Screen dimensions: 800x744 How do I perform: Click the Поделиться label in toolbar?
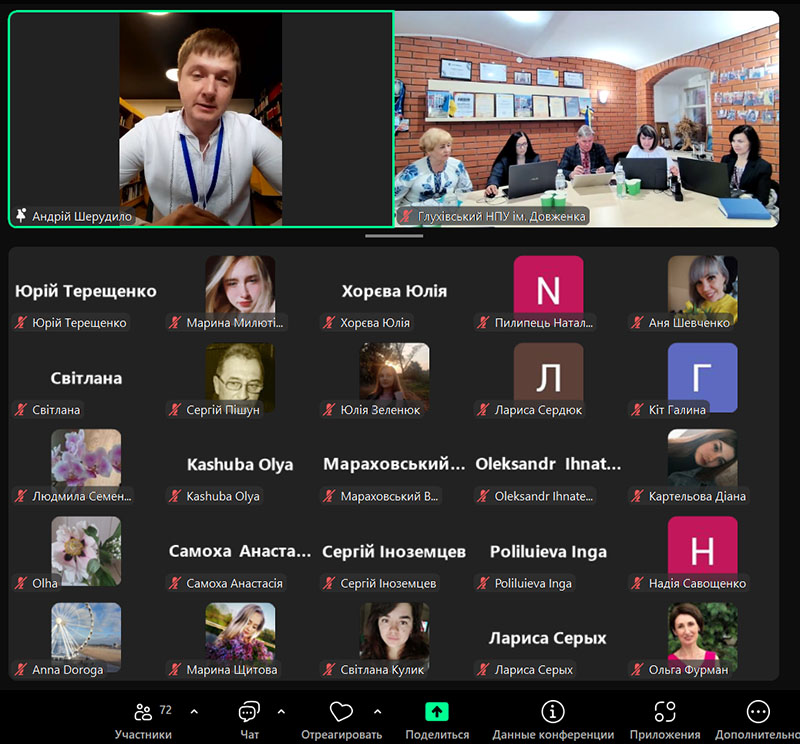click(437, 735)
